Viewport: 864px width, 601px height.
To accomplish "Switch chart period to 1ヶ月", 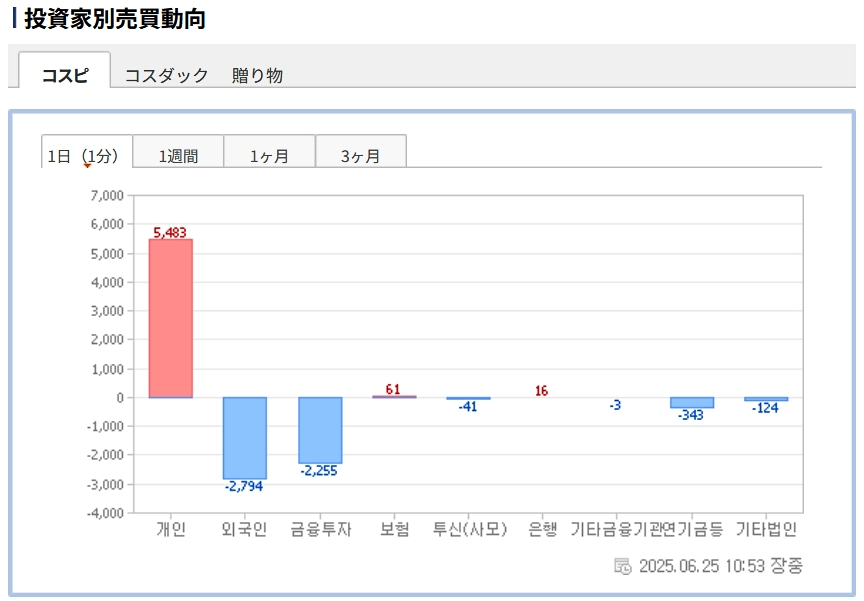I will pyautogui.click(x=269, y=155).
